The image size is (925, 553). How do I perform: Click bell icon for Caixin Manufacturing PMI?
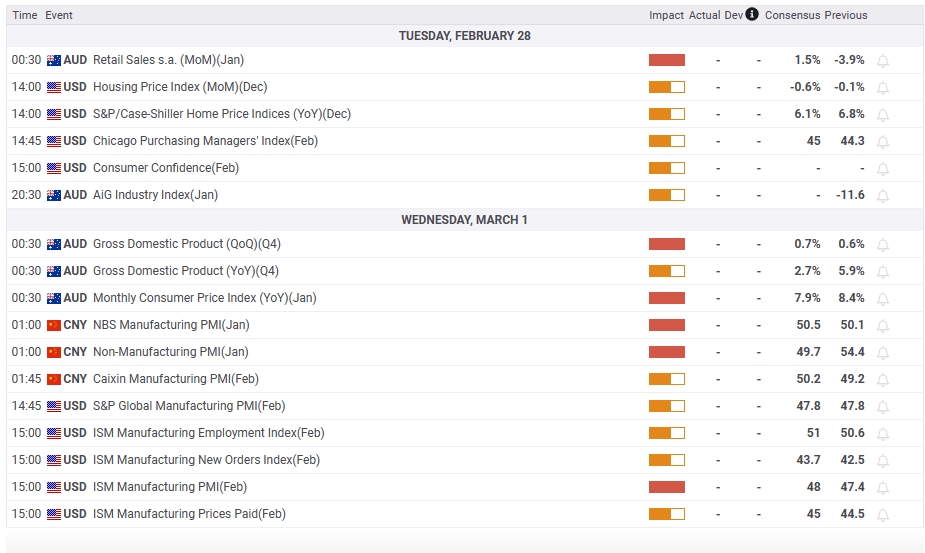883,380
